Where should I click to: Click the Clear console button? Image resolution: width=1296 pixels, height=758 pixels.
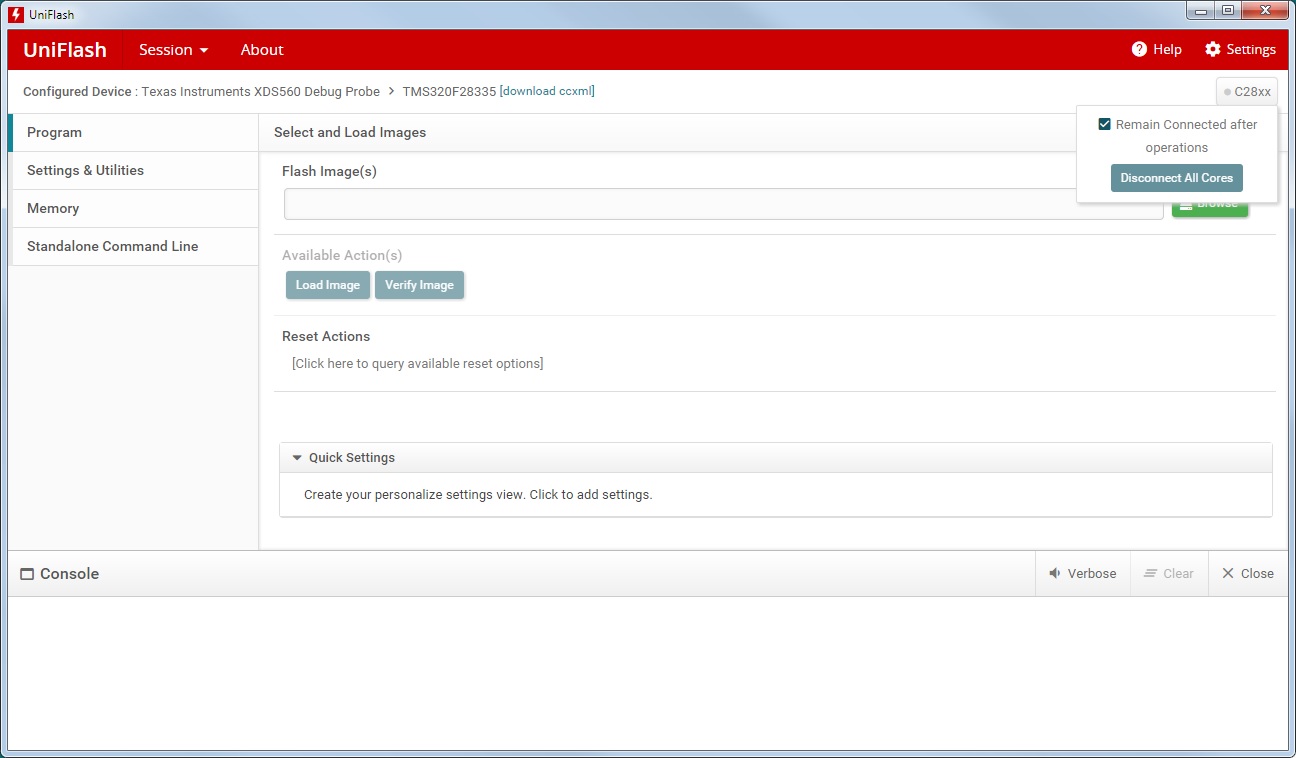click(x=1169, y=574)
